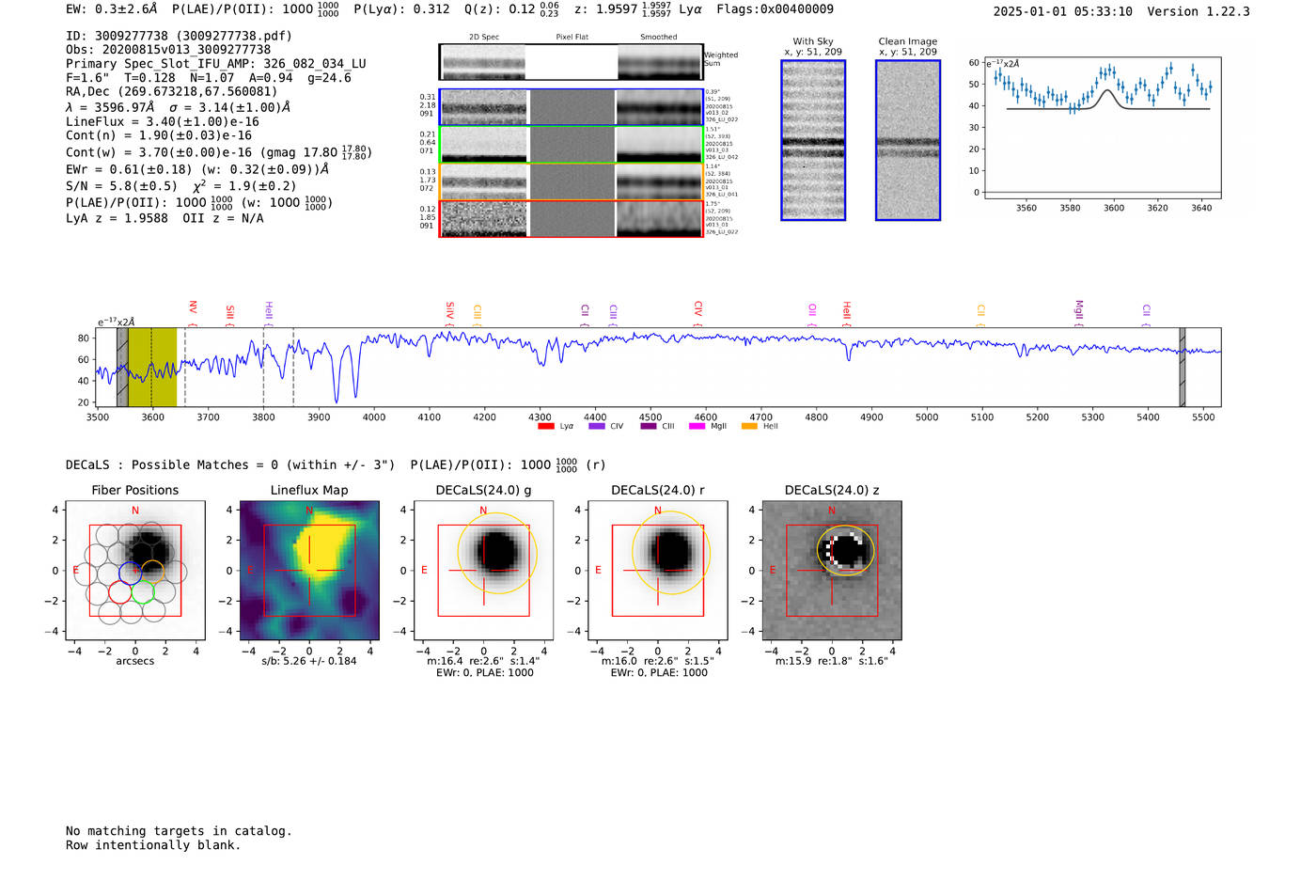Click the 2D Spec column header
Screen dimensions: 1316x896
click(x=484, y=37)
